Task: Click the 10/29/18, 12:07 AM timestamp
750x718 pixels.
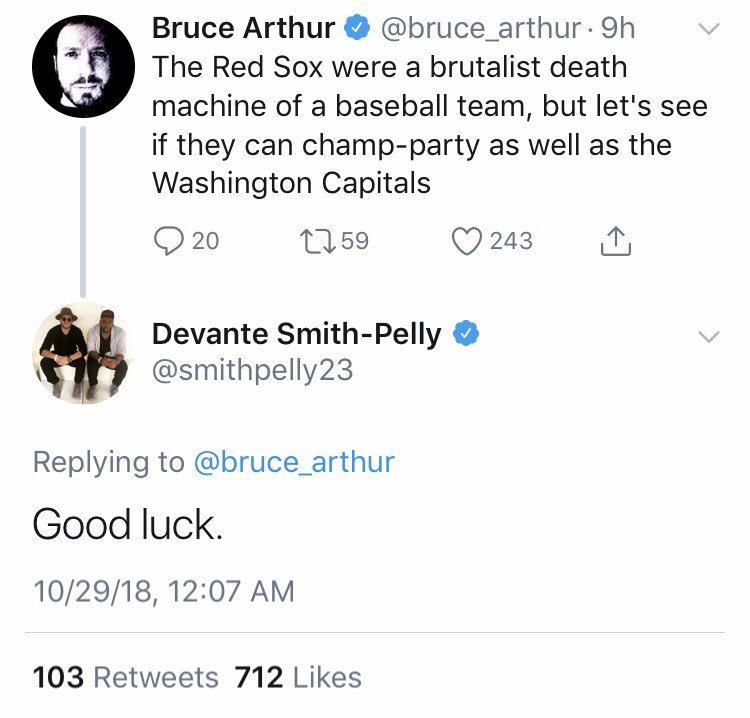Action: click(x=164, y=590)
